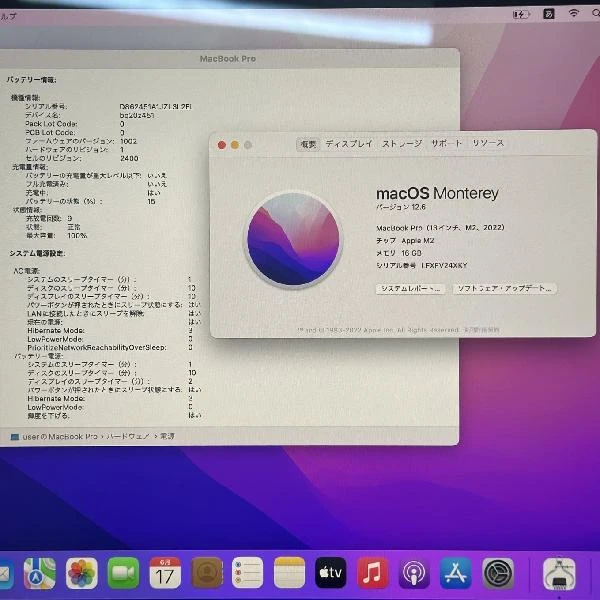This screenshot has height=600, width=600.
Task: Click the ソフトウェア・アップデート button
Action: (505, 288)
